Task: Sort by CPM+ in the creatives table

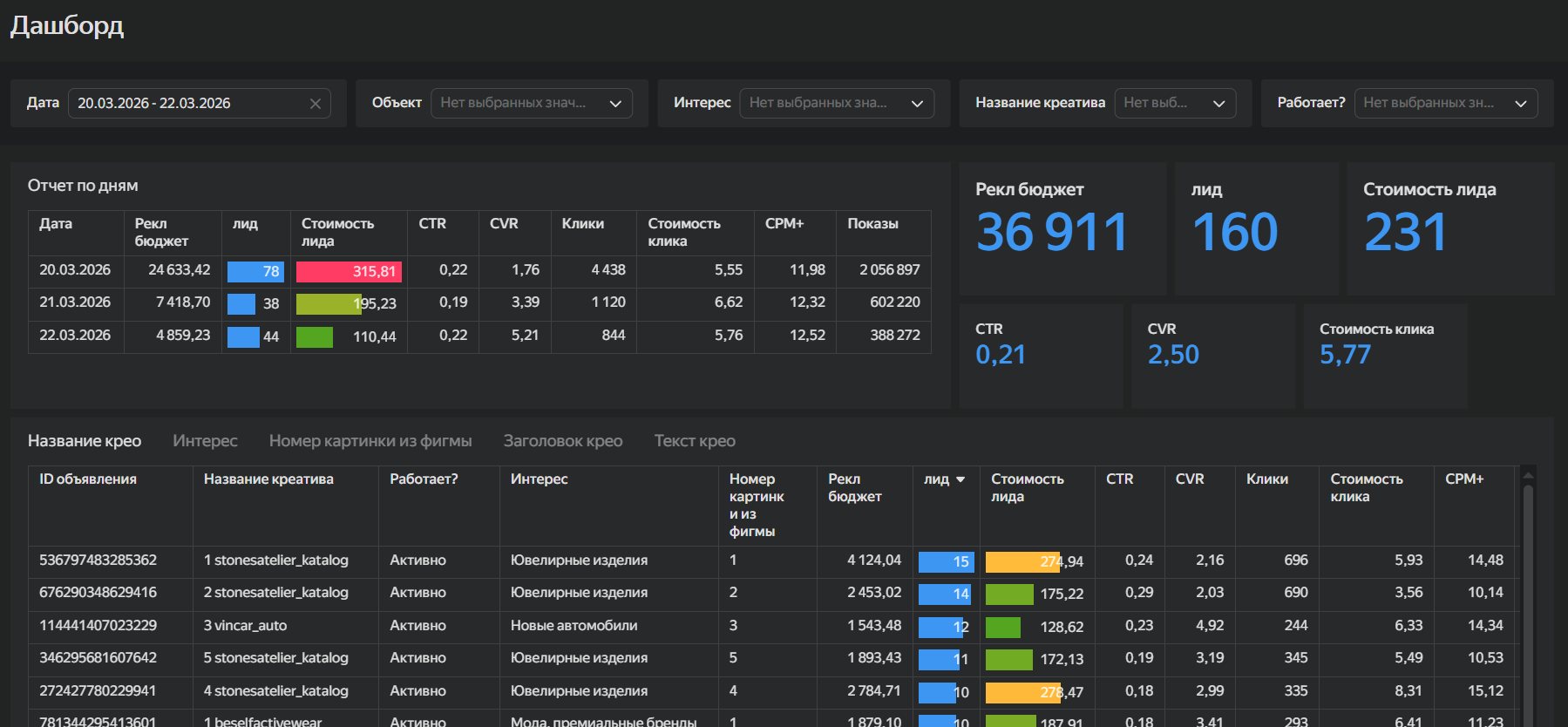Action: [x=1464, y=479]
